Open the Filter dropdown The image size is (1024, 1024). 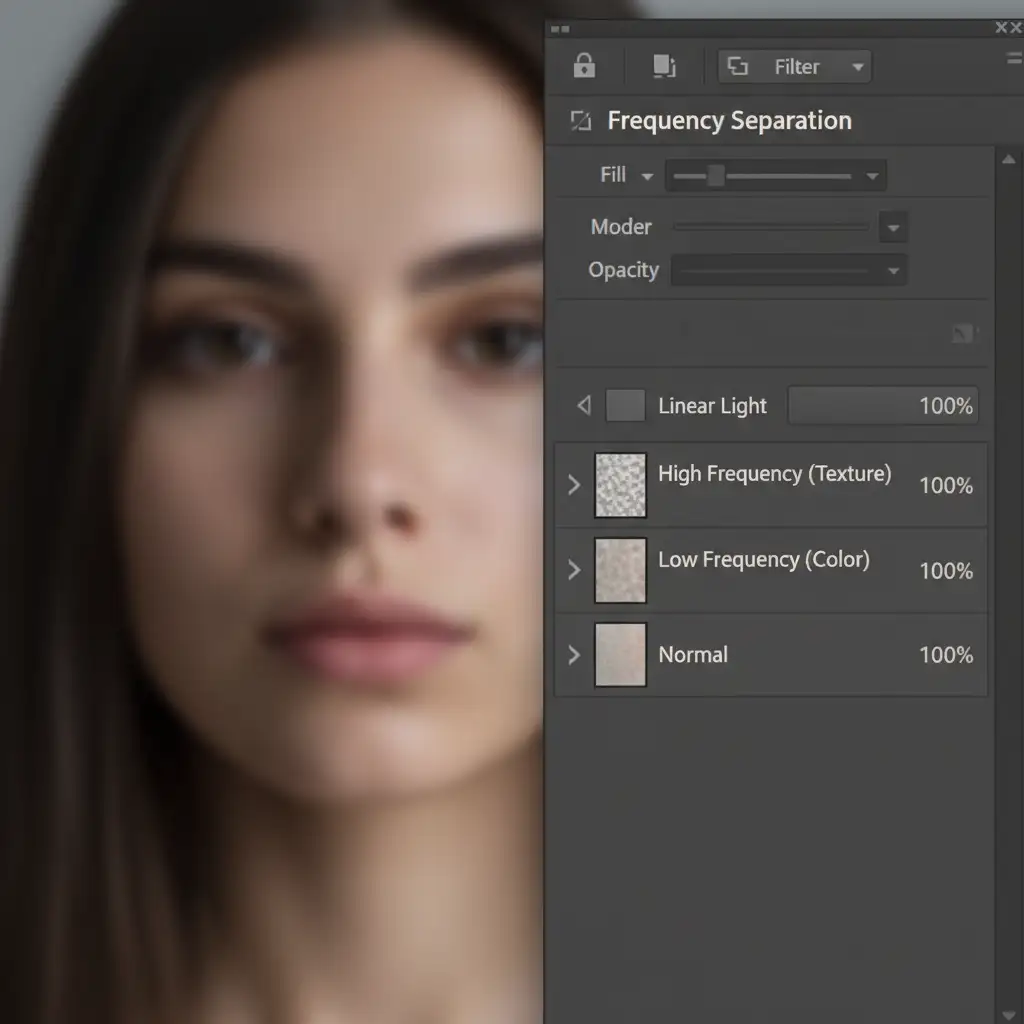(x=795, y=67)
